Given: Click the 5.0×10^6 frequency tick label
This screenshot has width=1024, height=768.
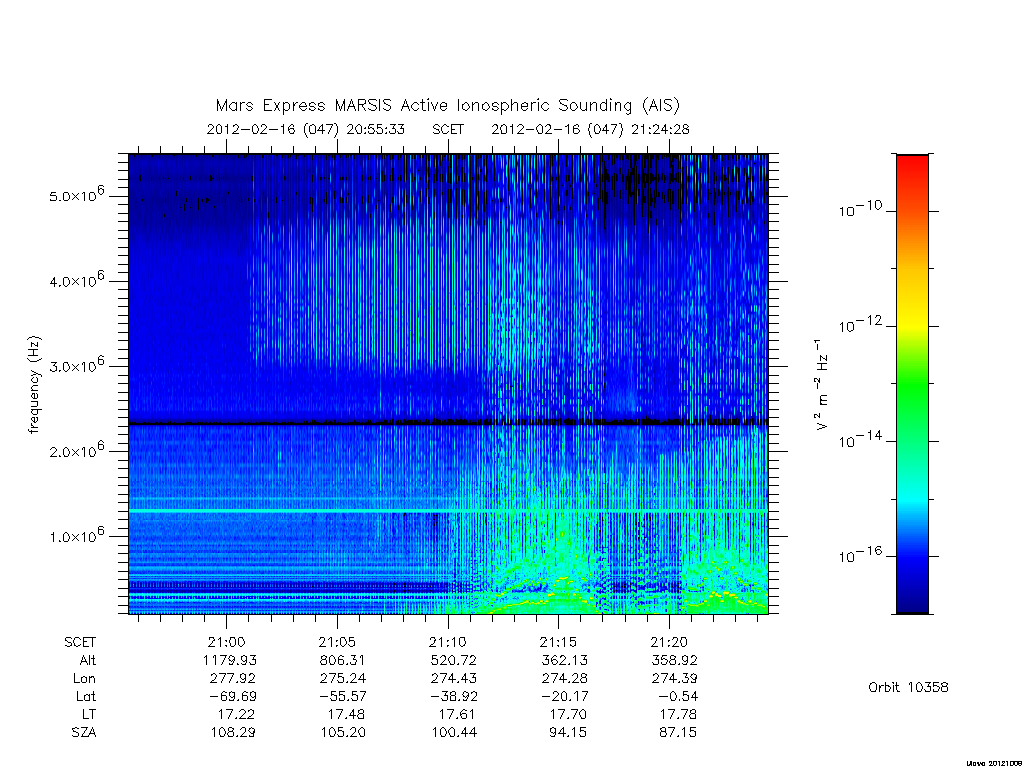Looking at the screenshot, I should point(76,195).
